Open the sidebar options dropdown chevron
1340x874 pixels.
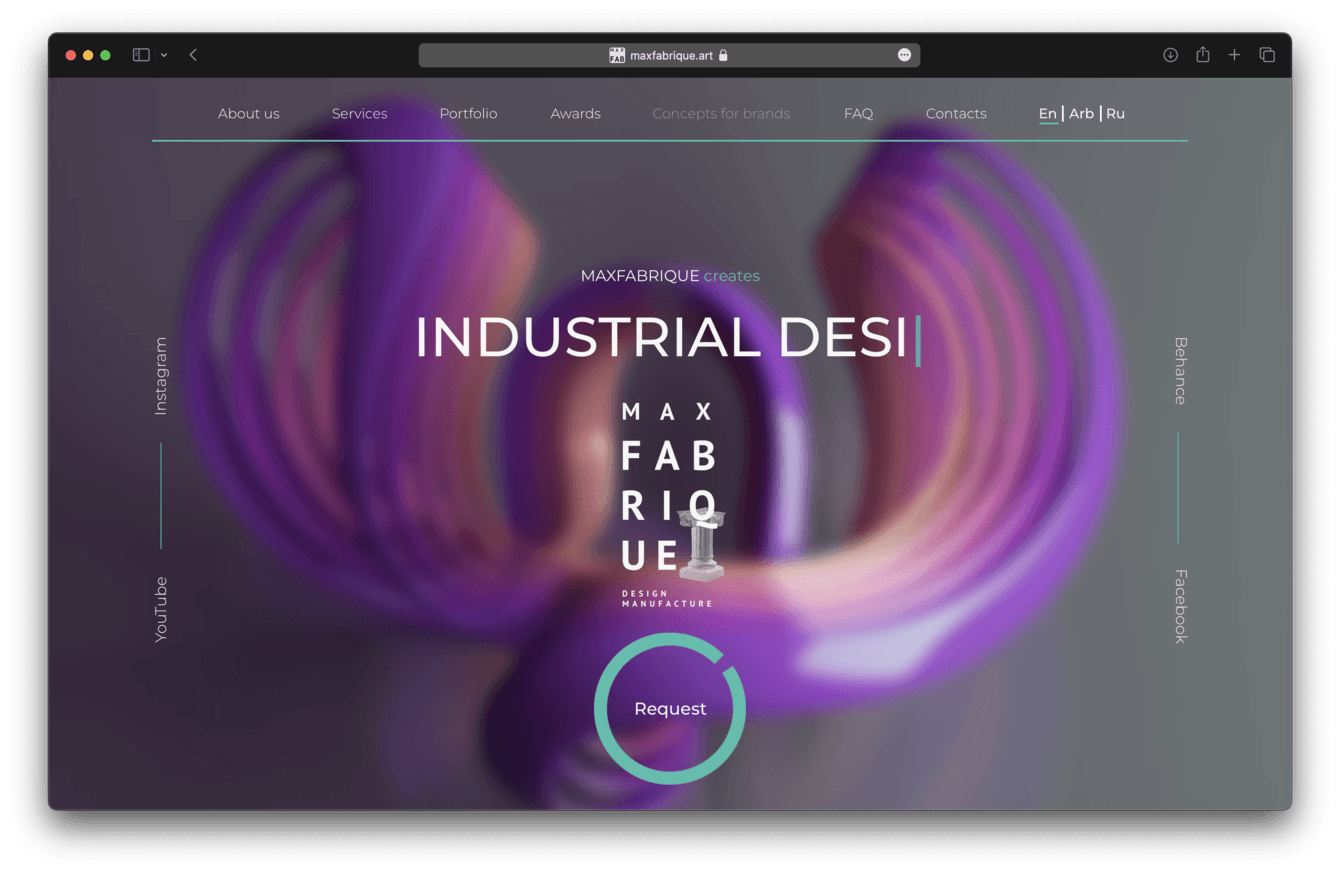click(x=164, y=55)
